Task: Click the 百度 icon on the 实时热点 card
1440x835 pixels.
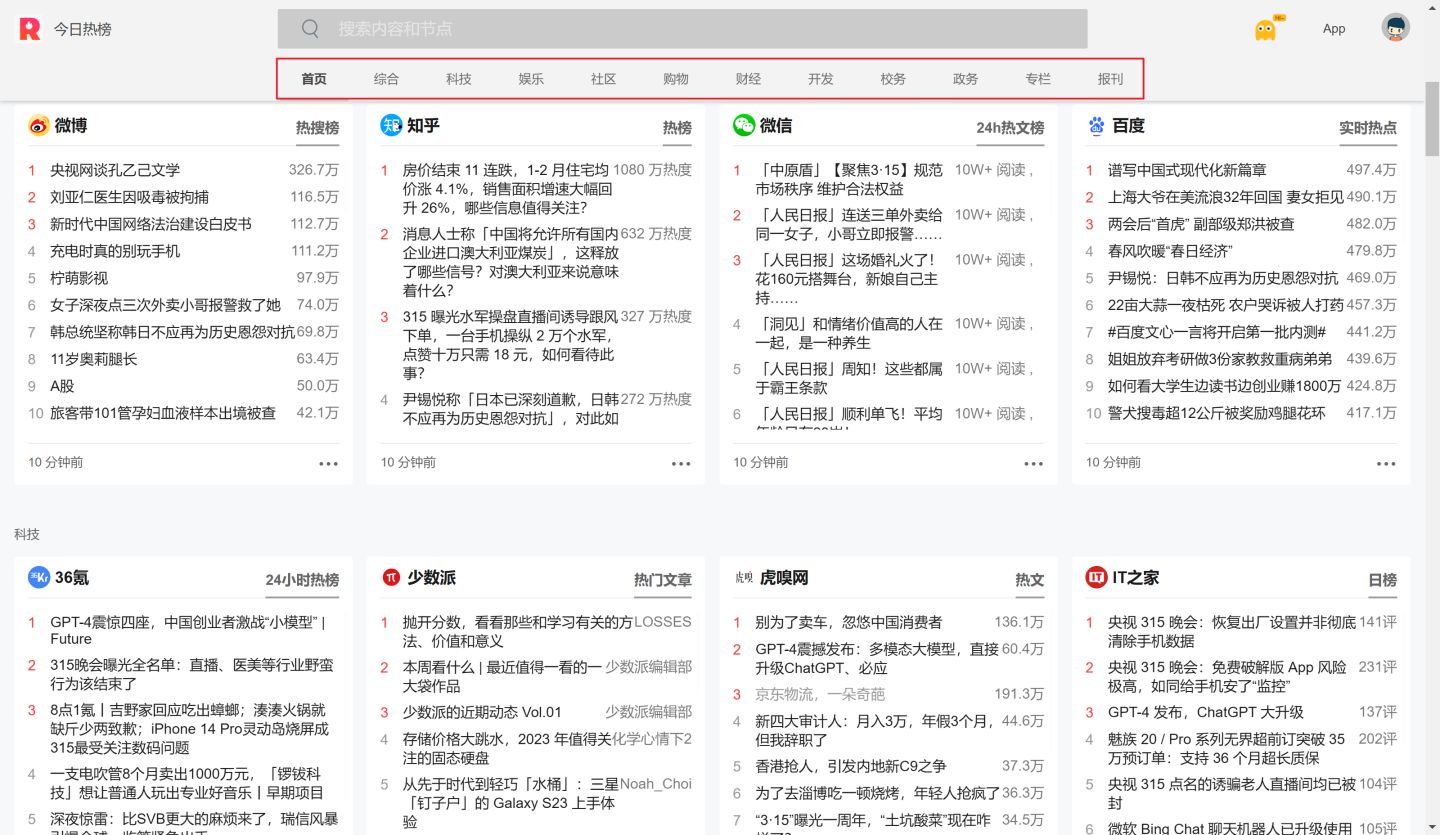Action: pyautogui.click(x=1095, y=125)
